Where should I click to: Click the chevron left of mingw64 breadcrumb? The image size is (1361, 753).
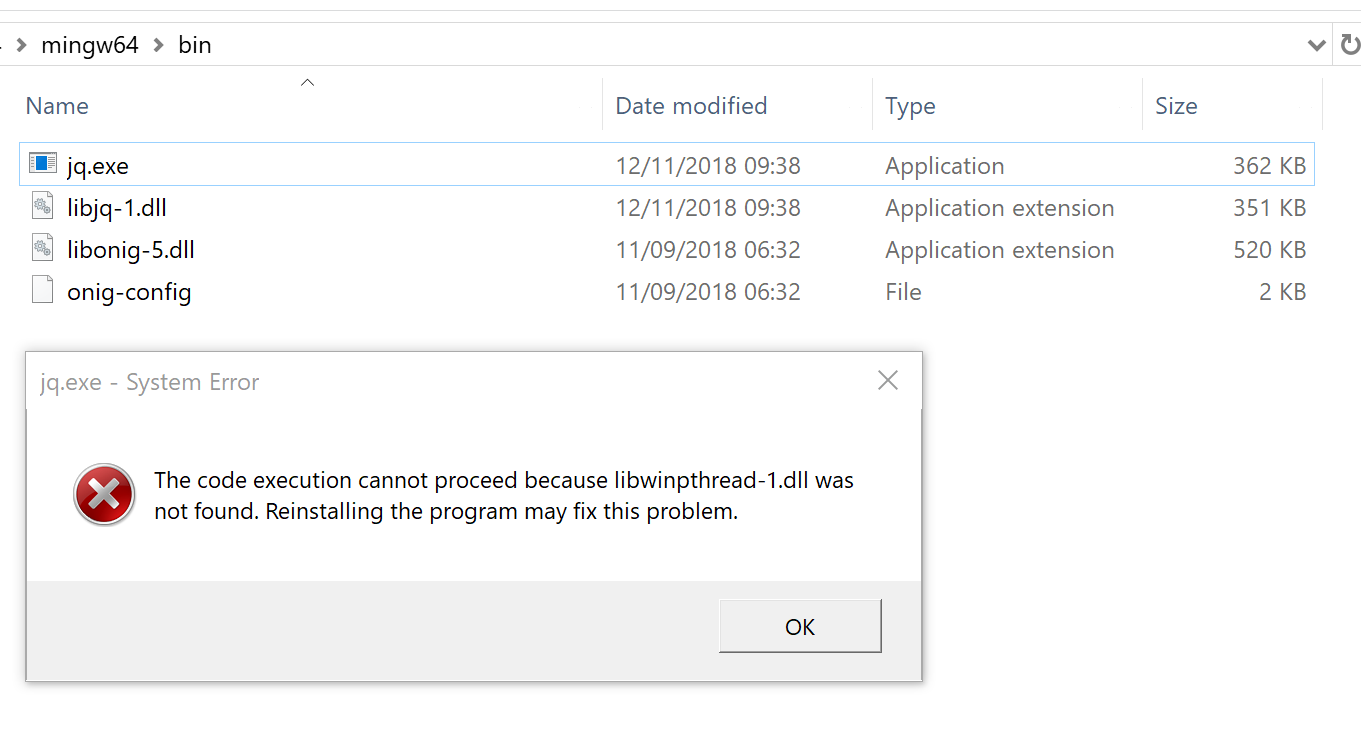click(20, 44)
